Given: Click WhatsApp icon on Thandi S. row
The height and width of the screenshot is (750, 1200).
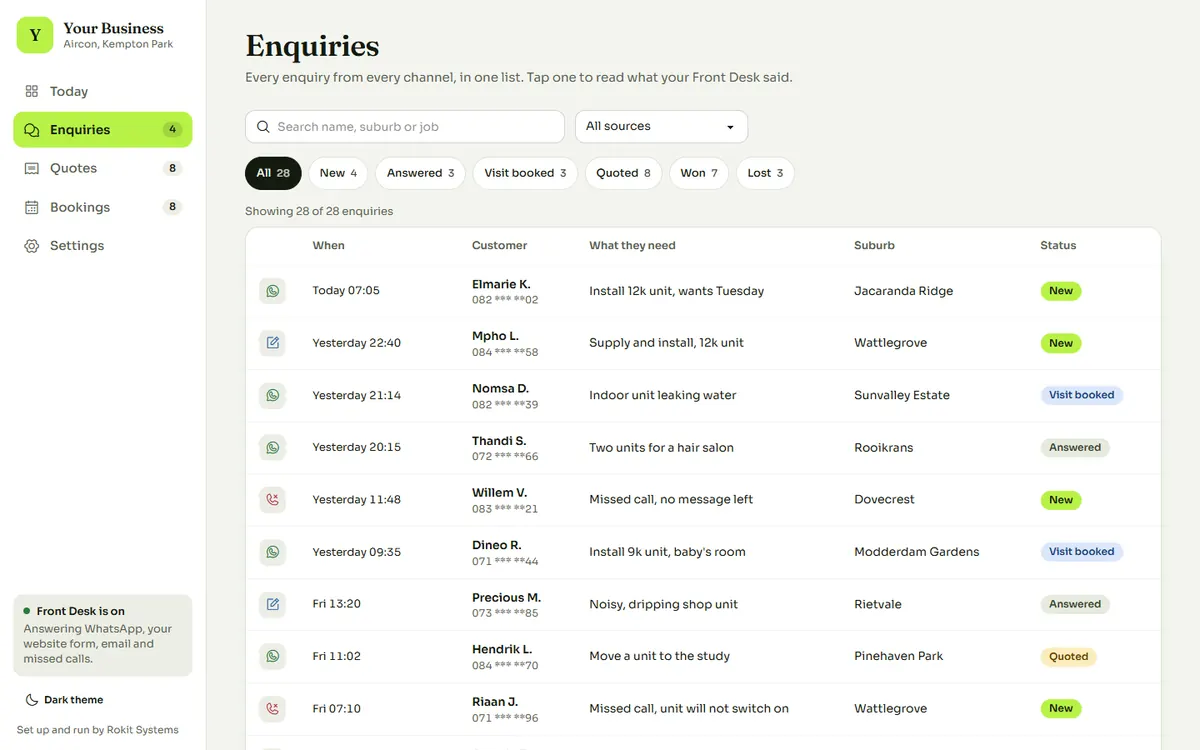Looking at the screenshot, I should (x=273, y=447).
